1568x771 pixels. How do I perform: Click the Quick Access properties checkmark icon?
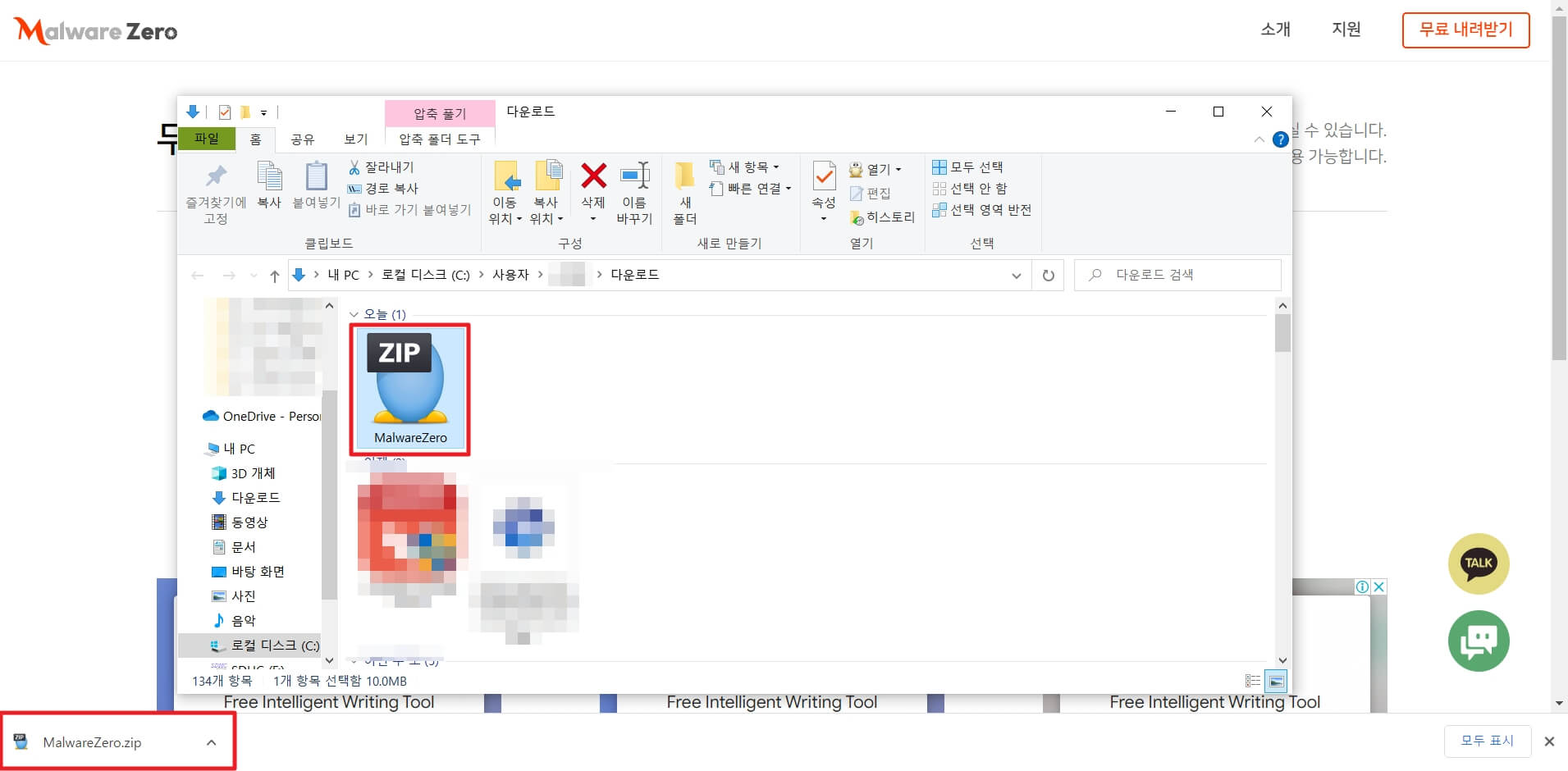pyautogui.click(x=225, y=112)
